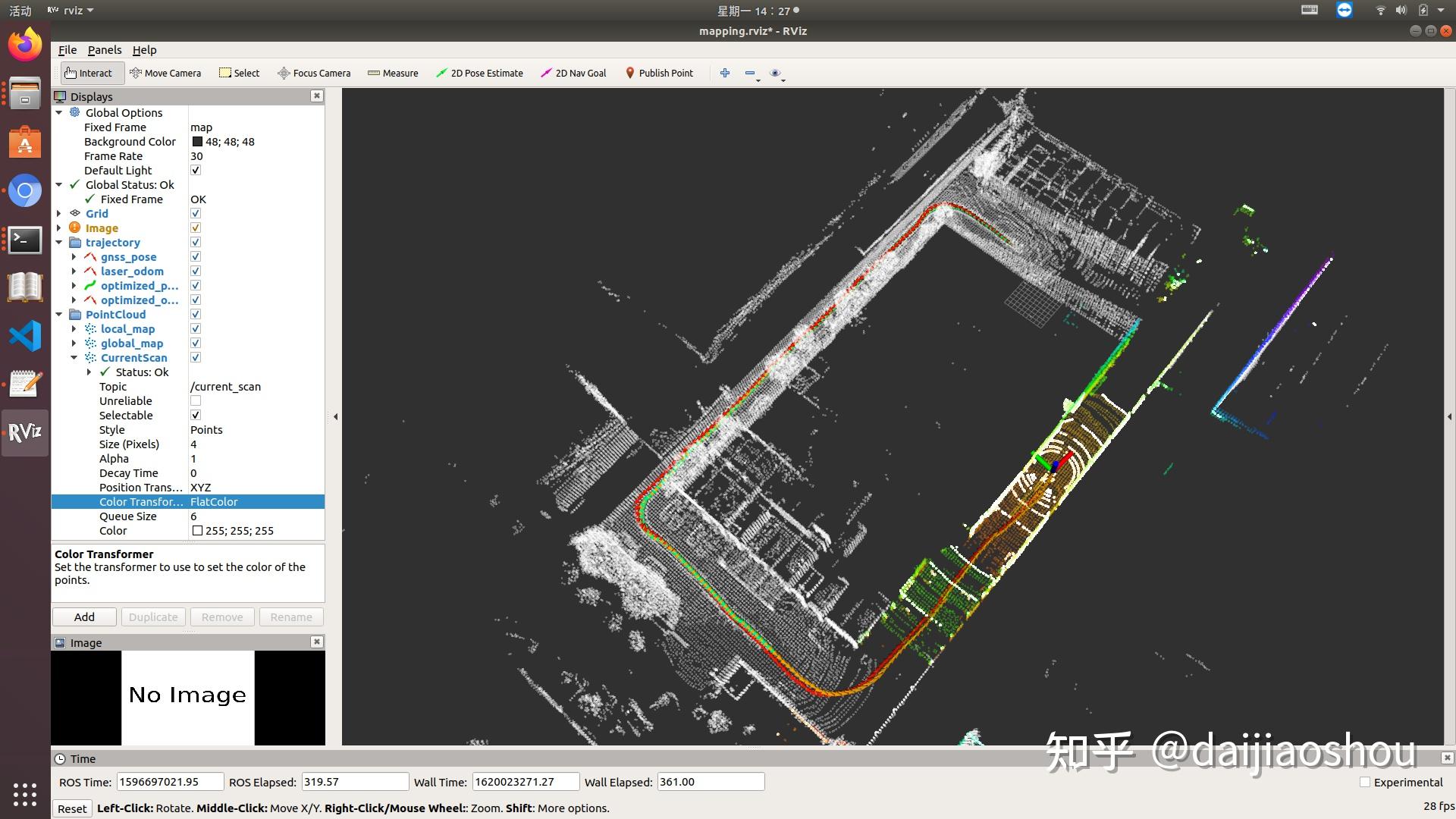
Task: Click the Reset button
Action: tap(72, 808)
